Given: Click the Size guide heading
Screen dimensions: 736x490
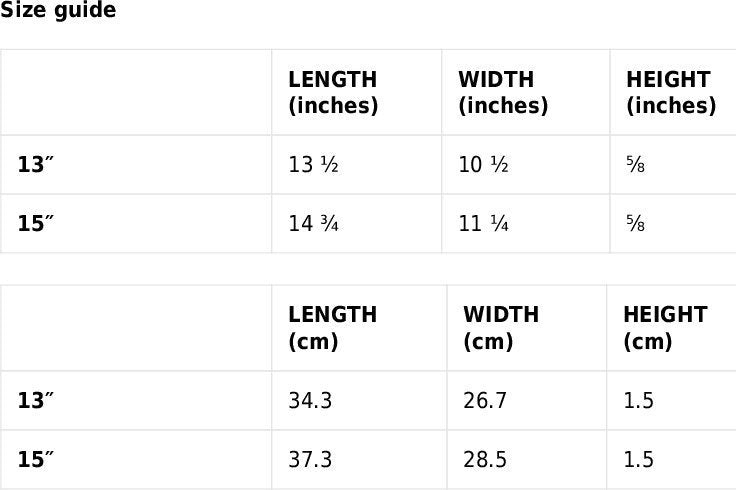Looking at the screenshot, I should pyautogui.click(x=58, y=11).
